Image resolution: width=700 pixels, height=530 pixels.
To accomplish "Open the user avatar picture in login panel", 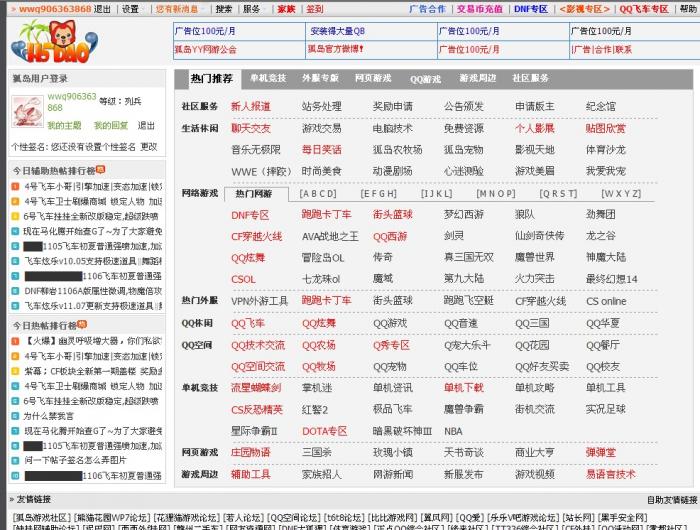I will pos(27,111).
